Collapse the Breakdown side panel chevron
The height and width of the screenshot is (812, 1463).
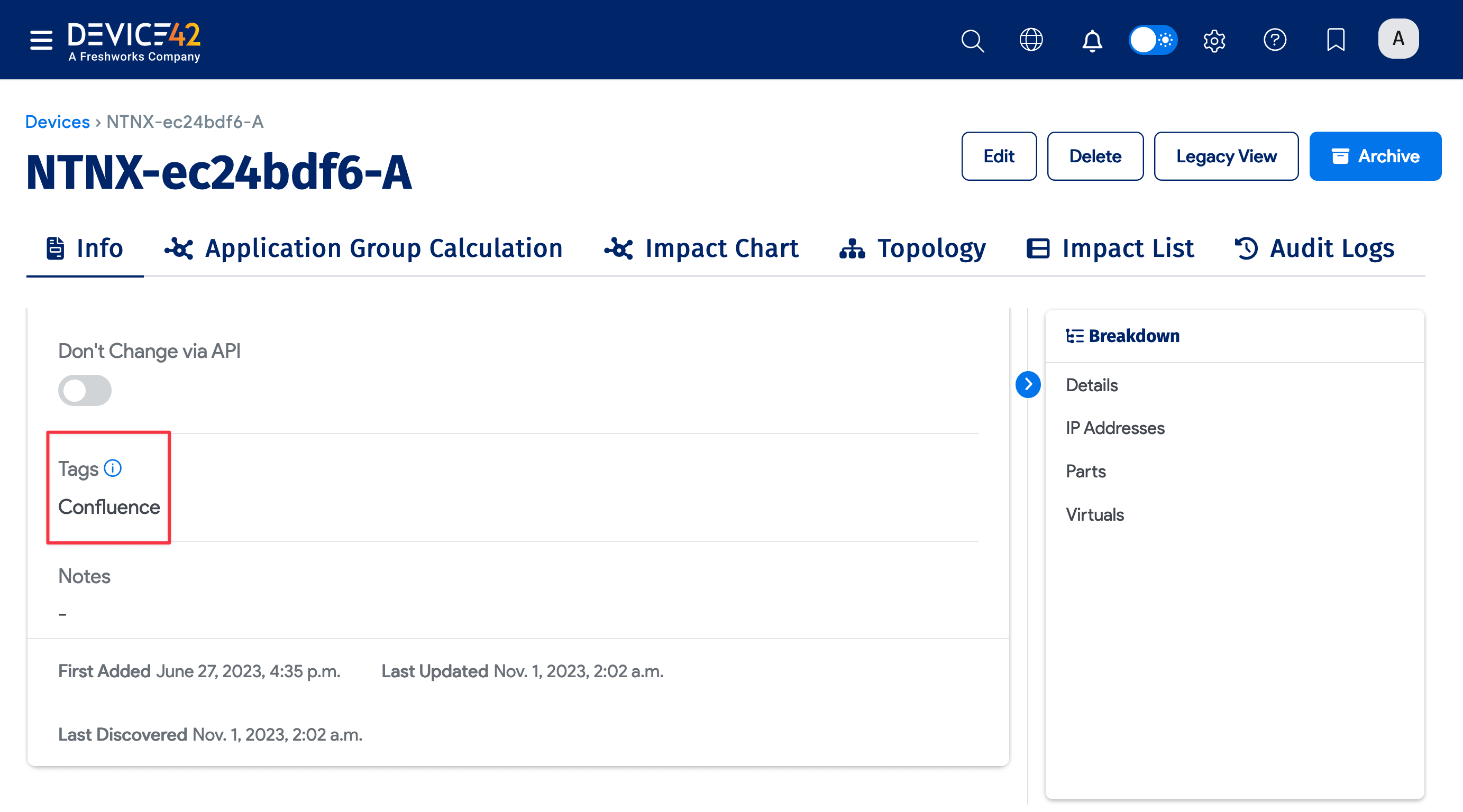(1028, 384)
